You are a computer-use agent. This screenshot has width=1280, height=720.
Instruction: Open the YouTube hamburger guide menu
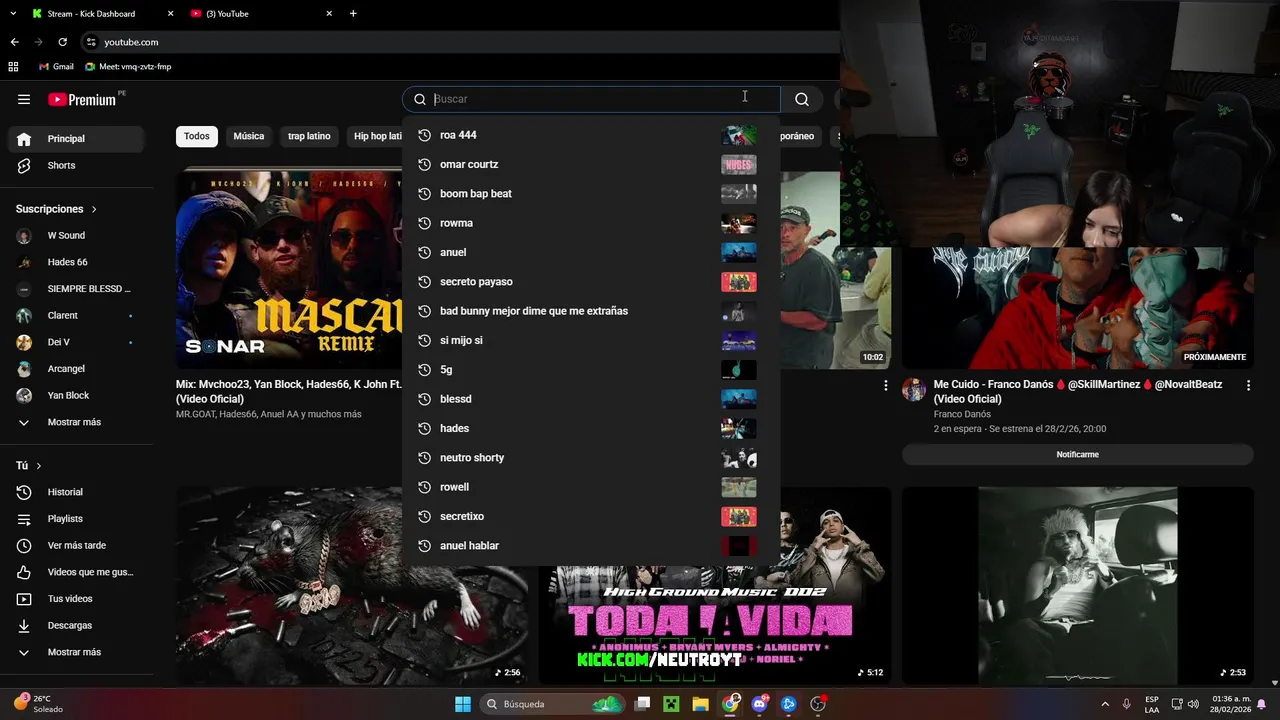(24, 99)
